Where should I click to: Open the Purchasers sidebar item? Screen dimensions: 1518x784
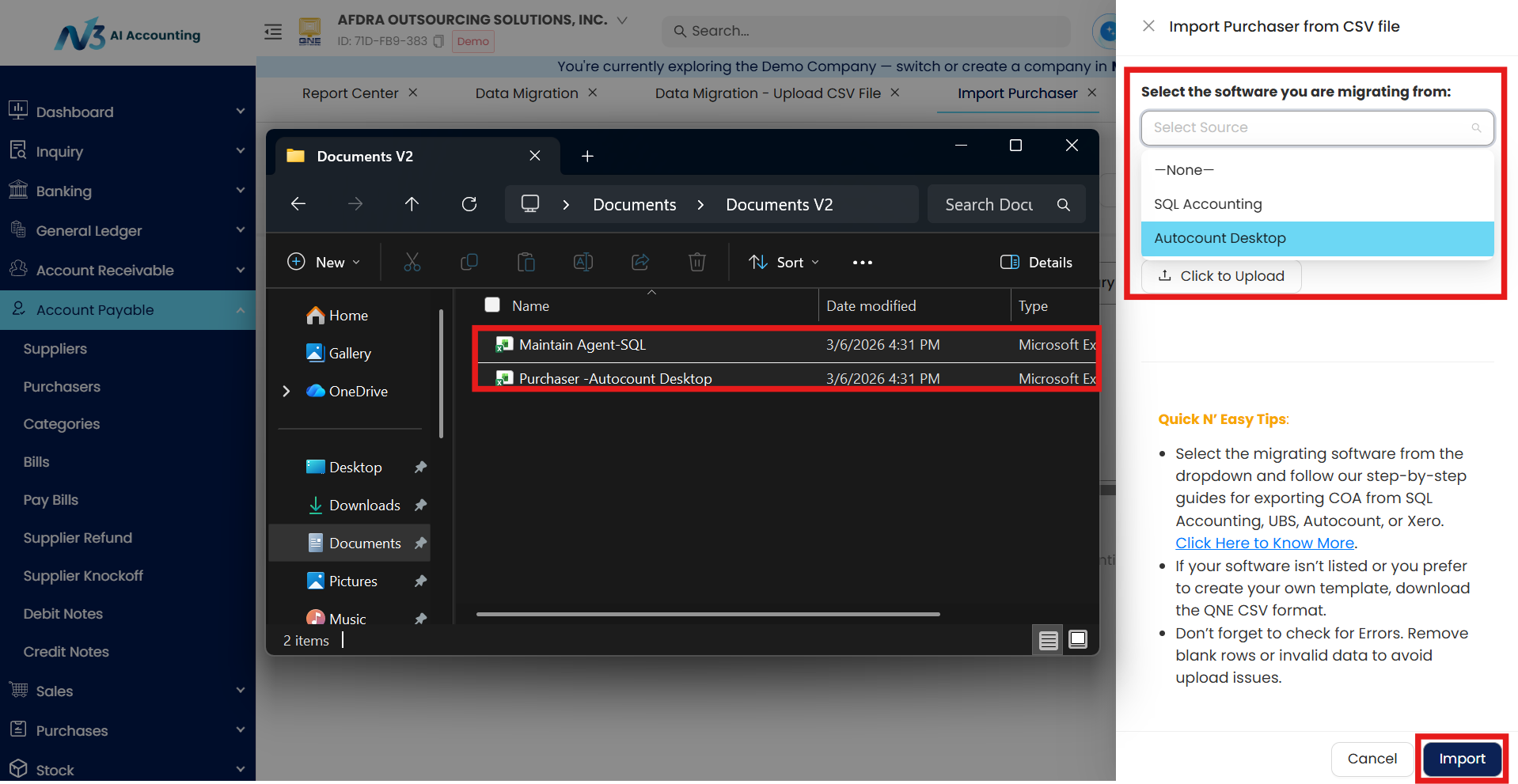pos(62,387)
